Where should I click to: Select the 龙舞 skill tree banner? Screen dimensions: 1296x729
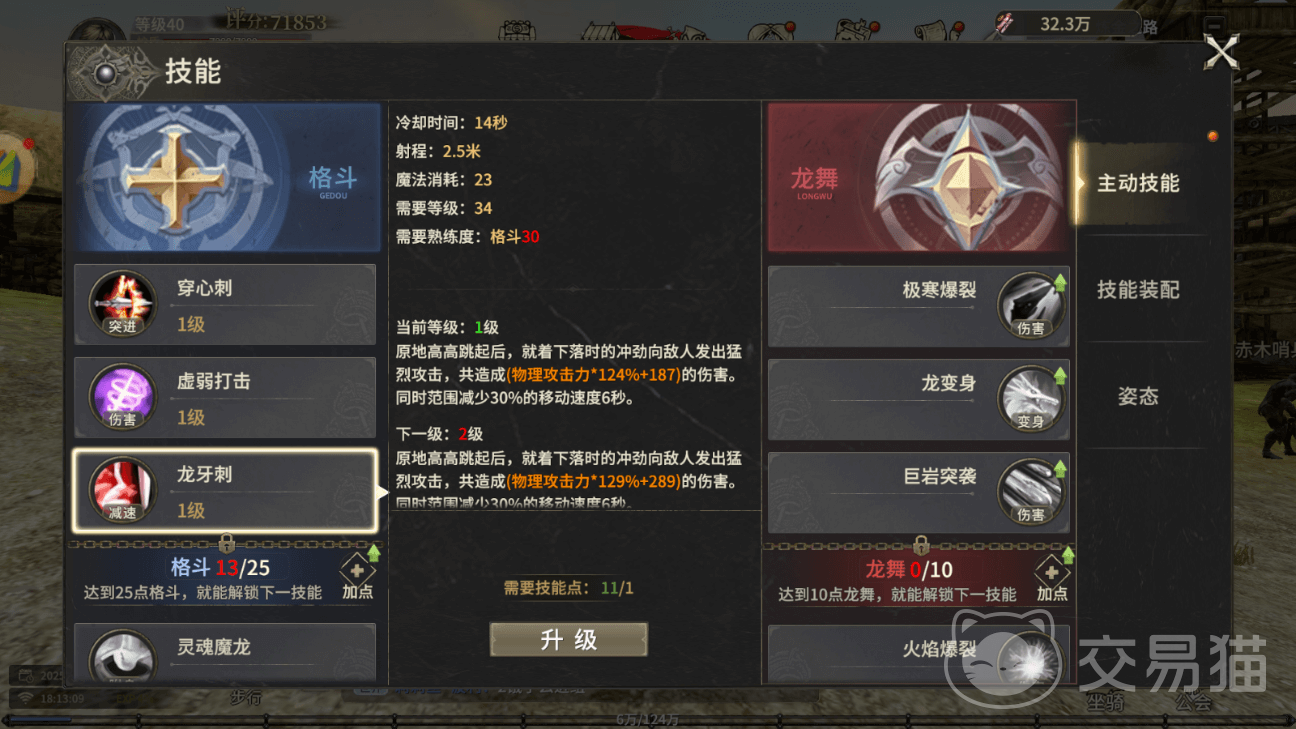pyautogui.click(x=919, y=178)
